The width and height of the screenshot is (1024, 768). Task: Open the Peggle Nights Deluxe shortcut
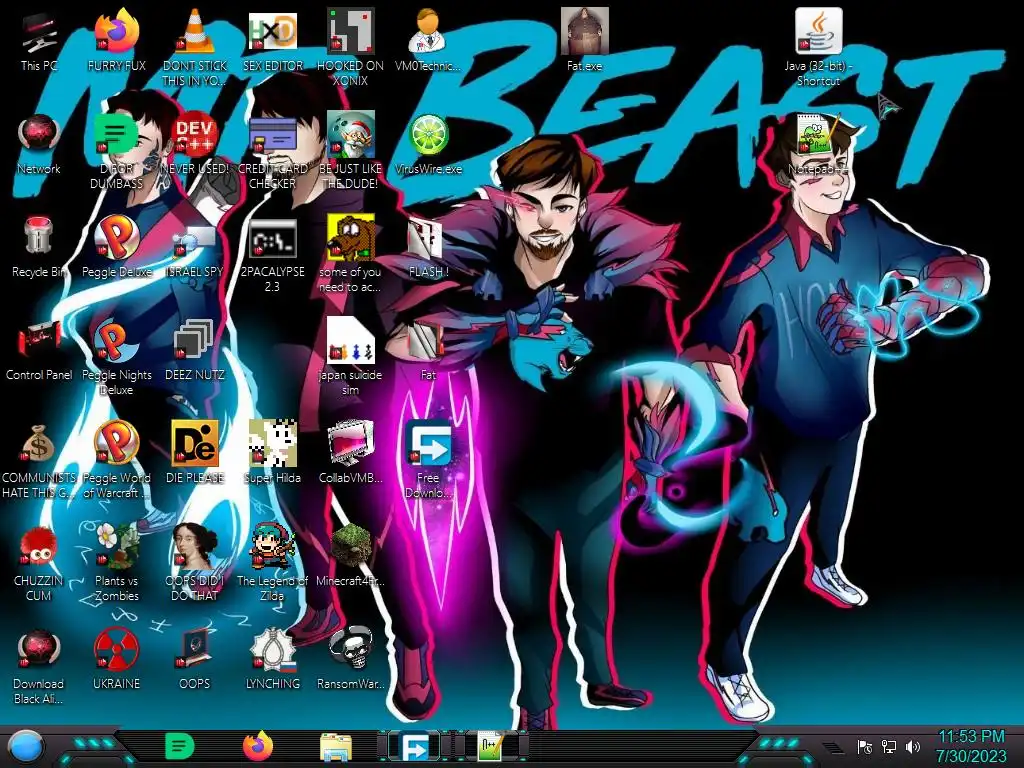116,341
